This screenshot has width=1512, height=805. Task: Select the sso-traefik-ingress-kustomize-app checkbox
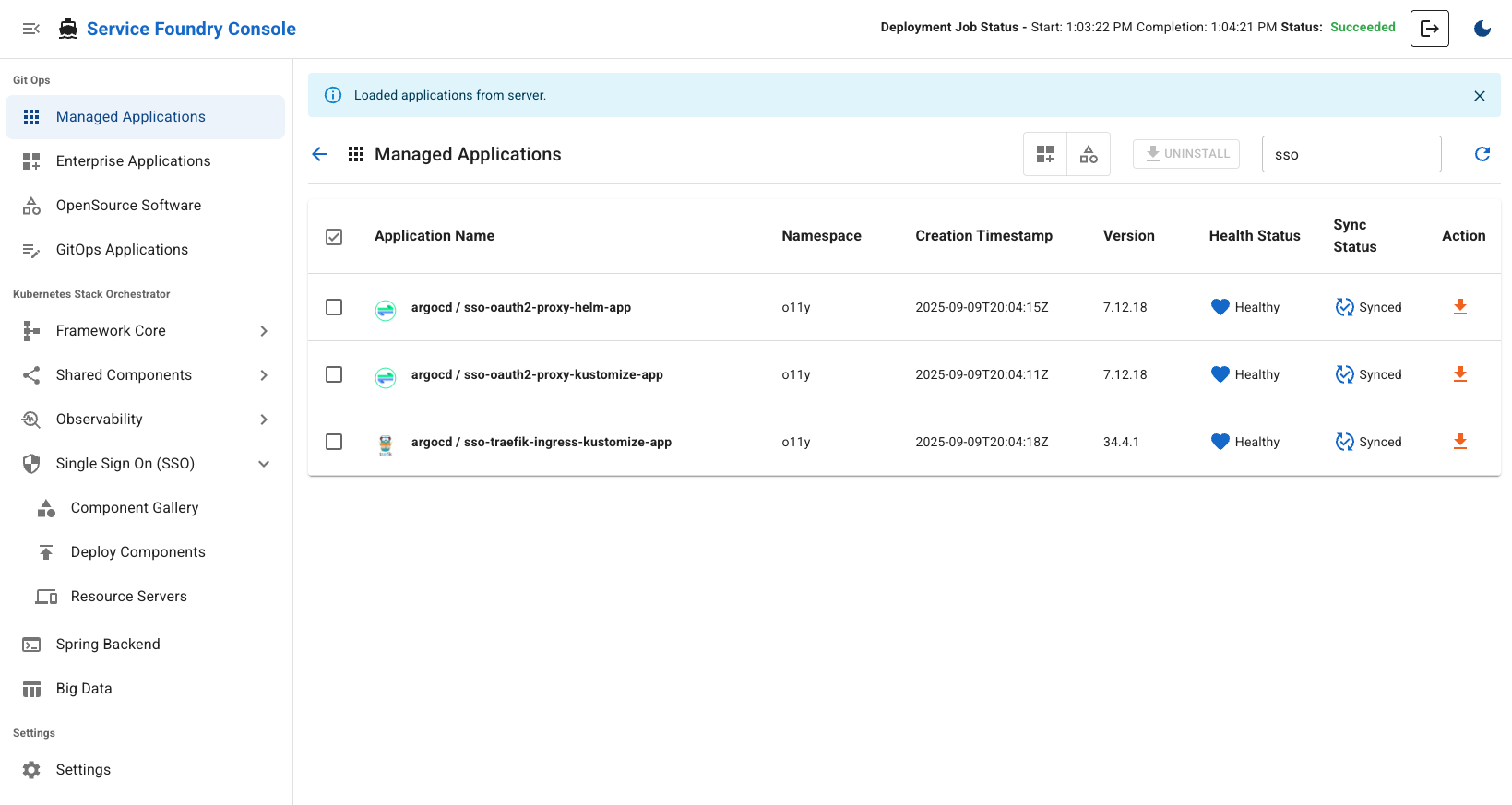[x=334, y=442]
